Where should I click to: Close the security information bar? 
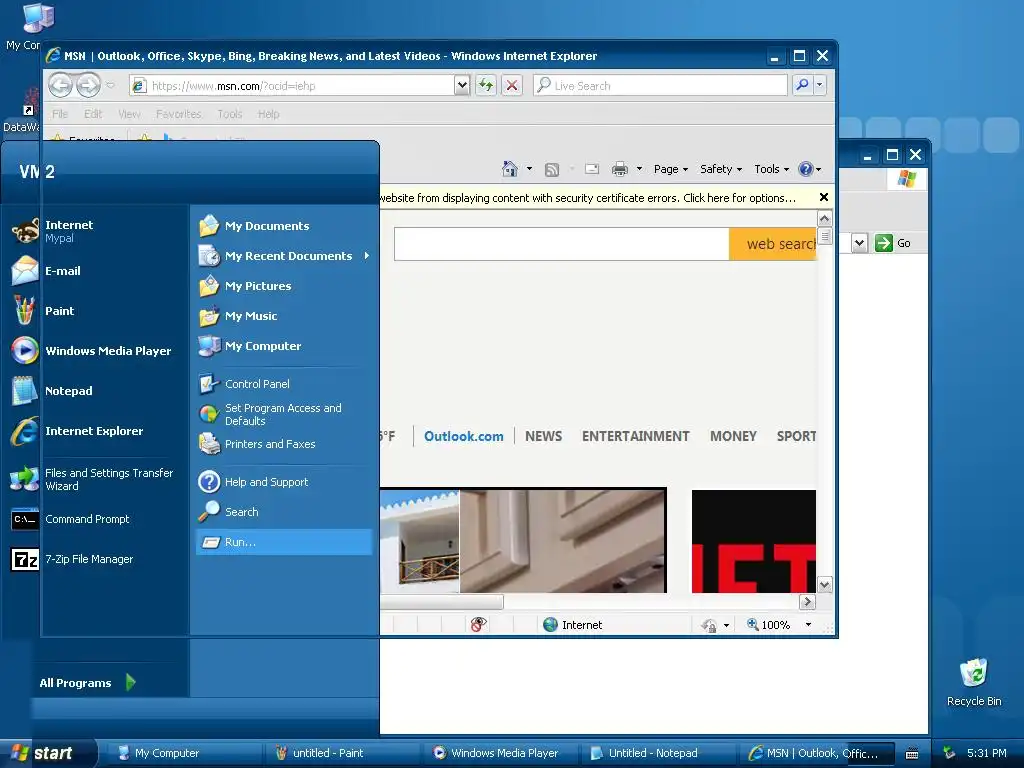pos(824,197)
